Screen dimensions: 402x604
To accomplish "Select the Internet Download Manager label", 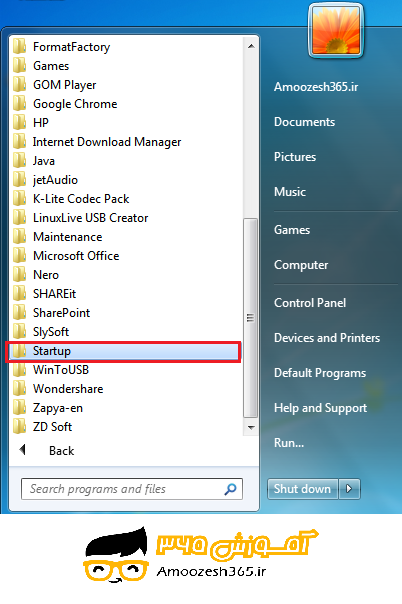I will 107,142.
